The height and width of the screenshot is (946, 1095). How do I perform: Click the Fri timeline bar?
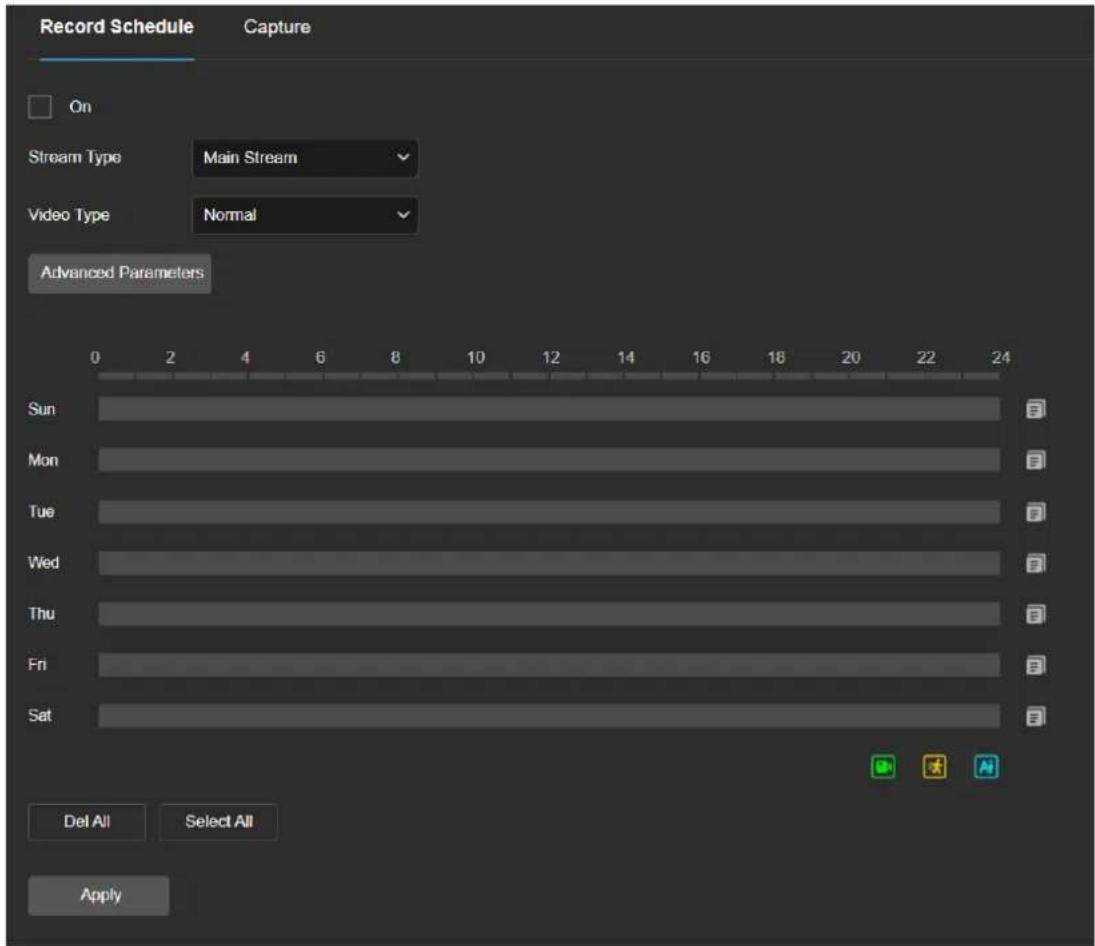(x=549, y=665)
